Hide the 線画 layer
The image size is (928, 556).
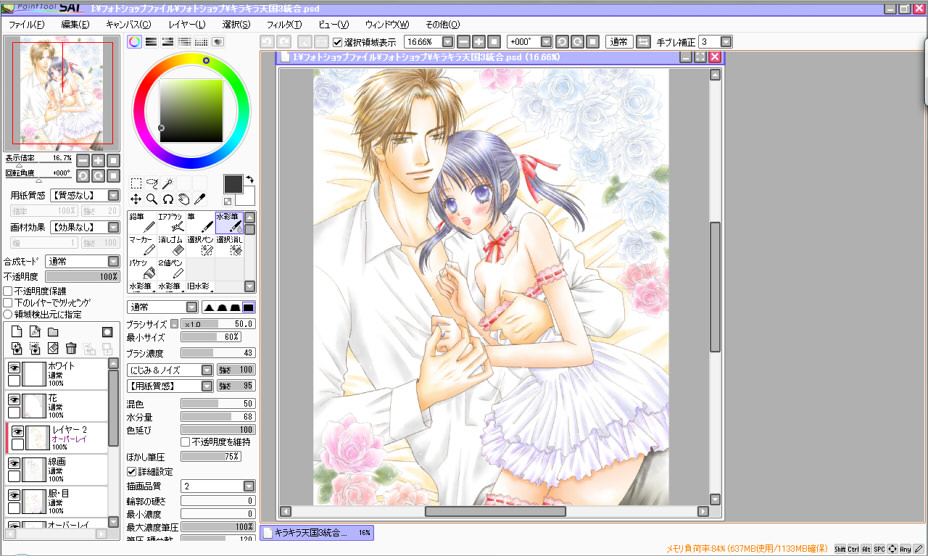click(x=14, y=463)
